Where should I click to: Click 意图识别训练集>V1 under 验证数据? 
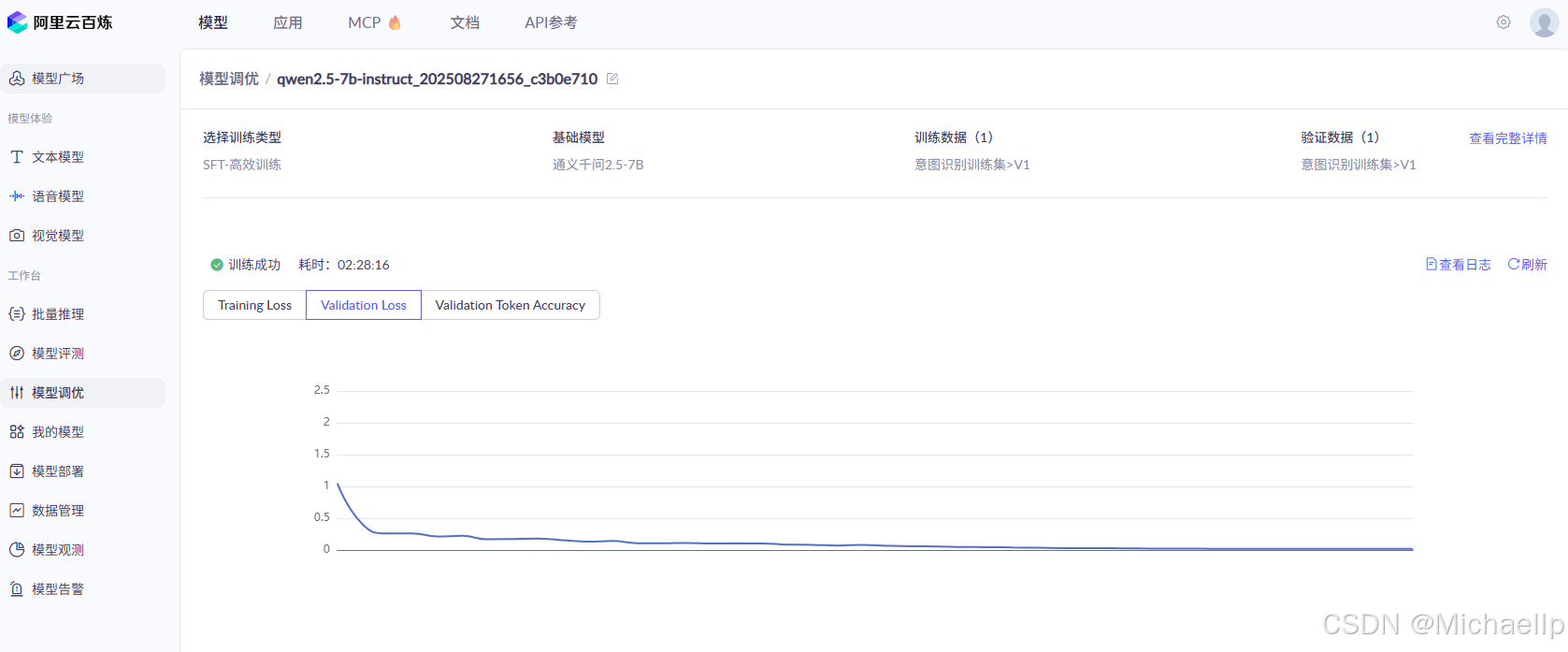click(1358, 165)
